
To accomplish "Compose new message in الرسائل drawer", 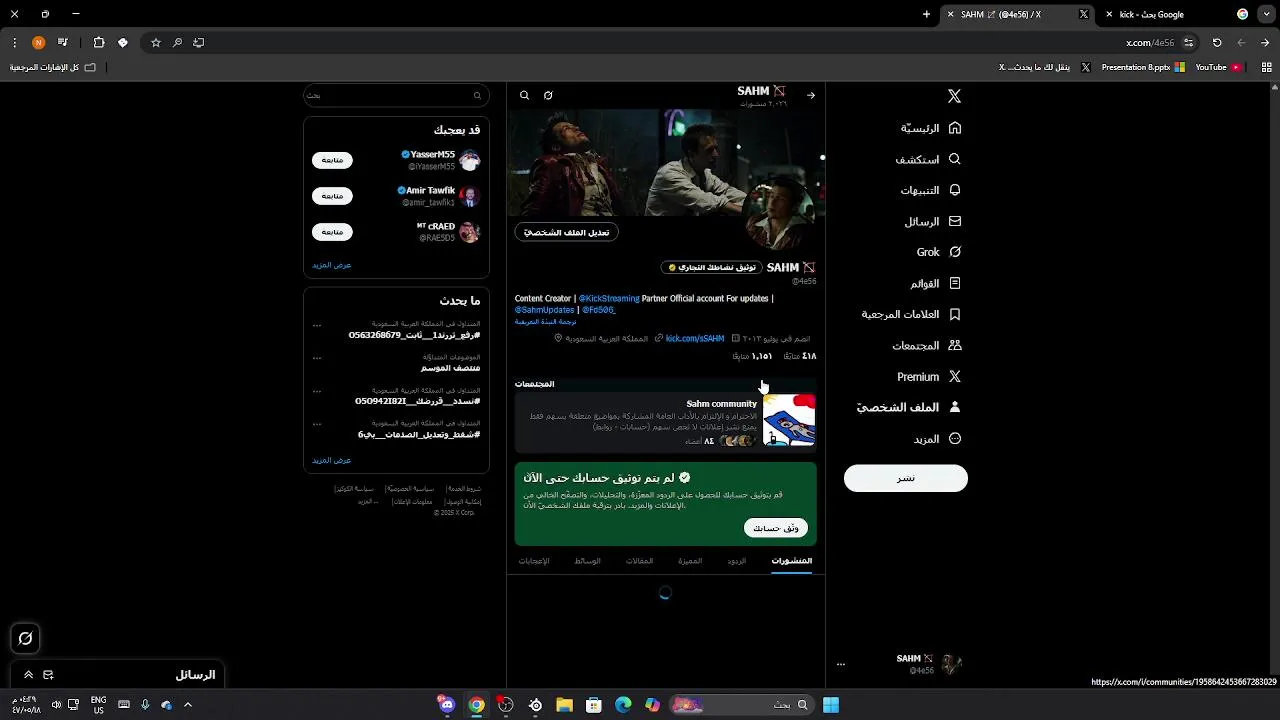I will [48, 675].
